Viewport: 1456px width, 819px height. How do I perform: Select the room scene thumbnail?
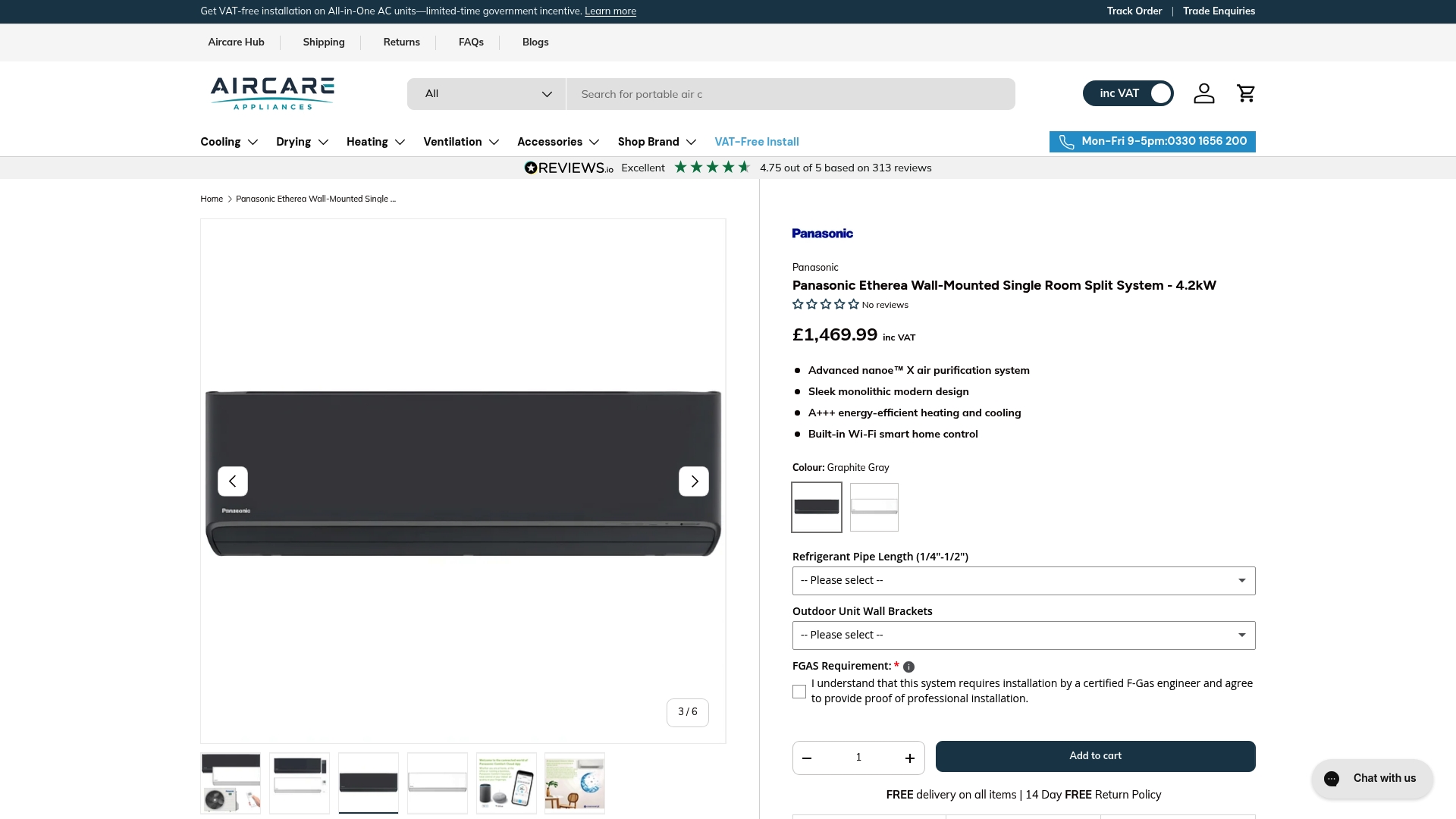click(x=575, y=783)
